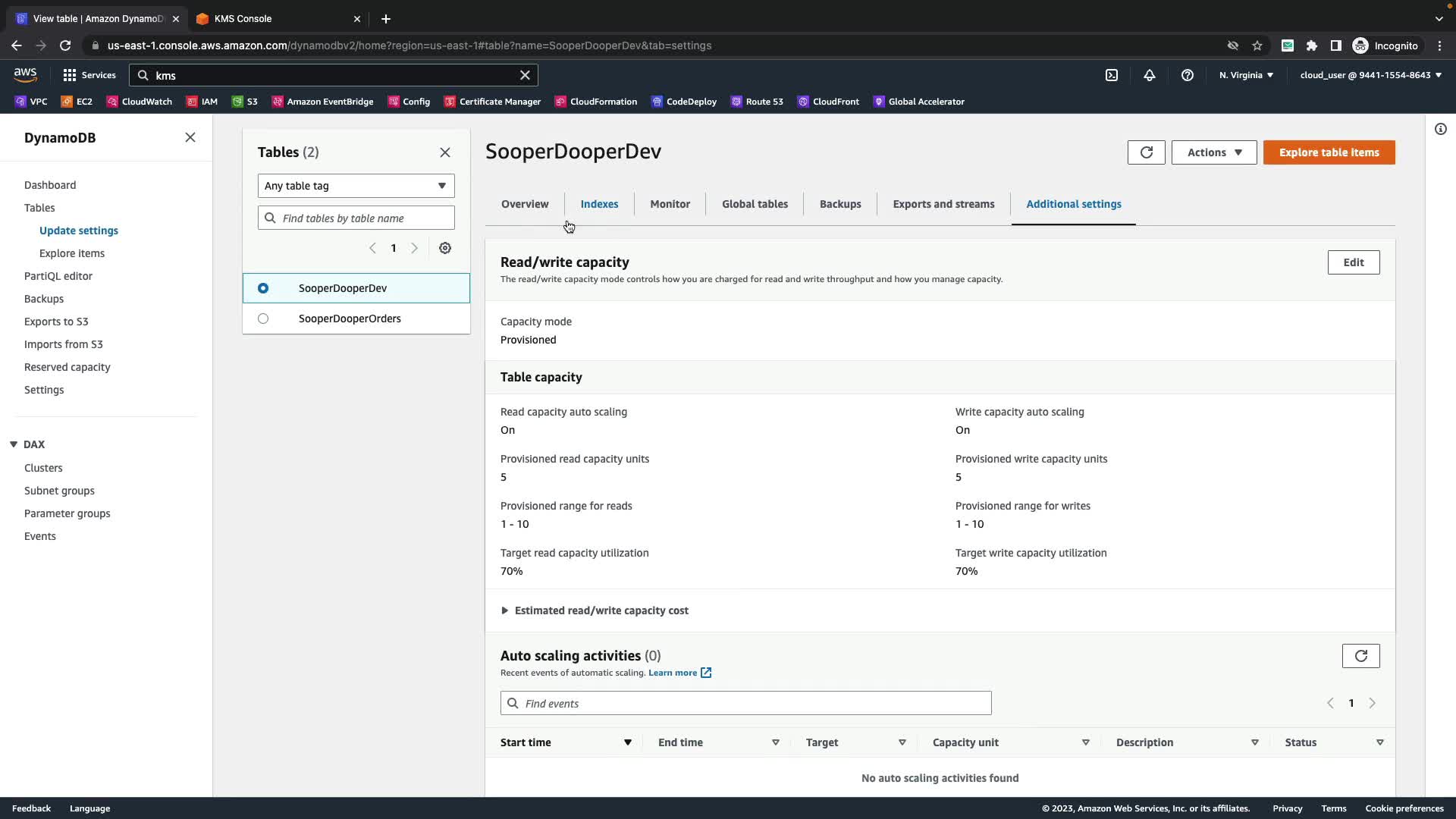The height and width of the screenshot is (819, 1456).
Task: Select the SooperDooperDev radio button
Action: coord(263,288)
